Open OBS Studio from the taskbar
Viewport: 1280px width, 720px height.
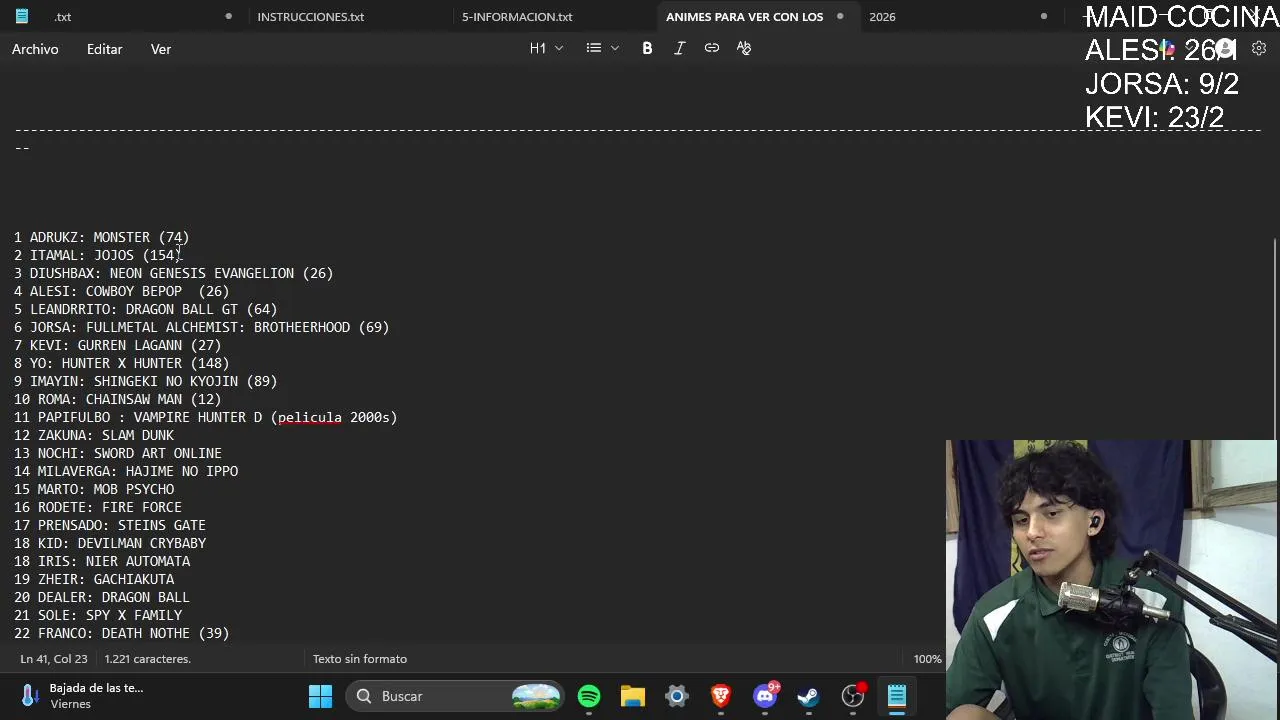pos(853,696)
